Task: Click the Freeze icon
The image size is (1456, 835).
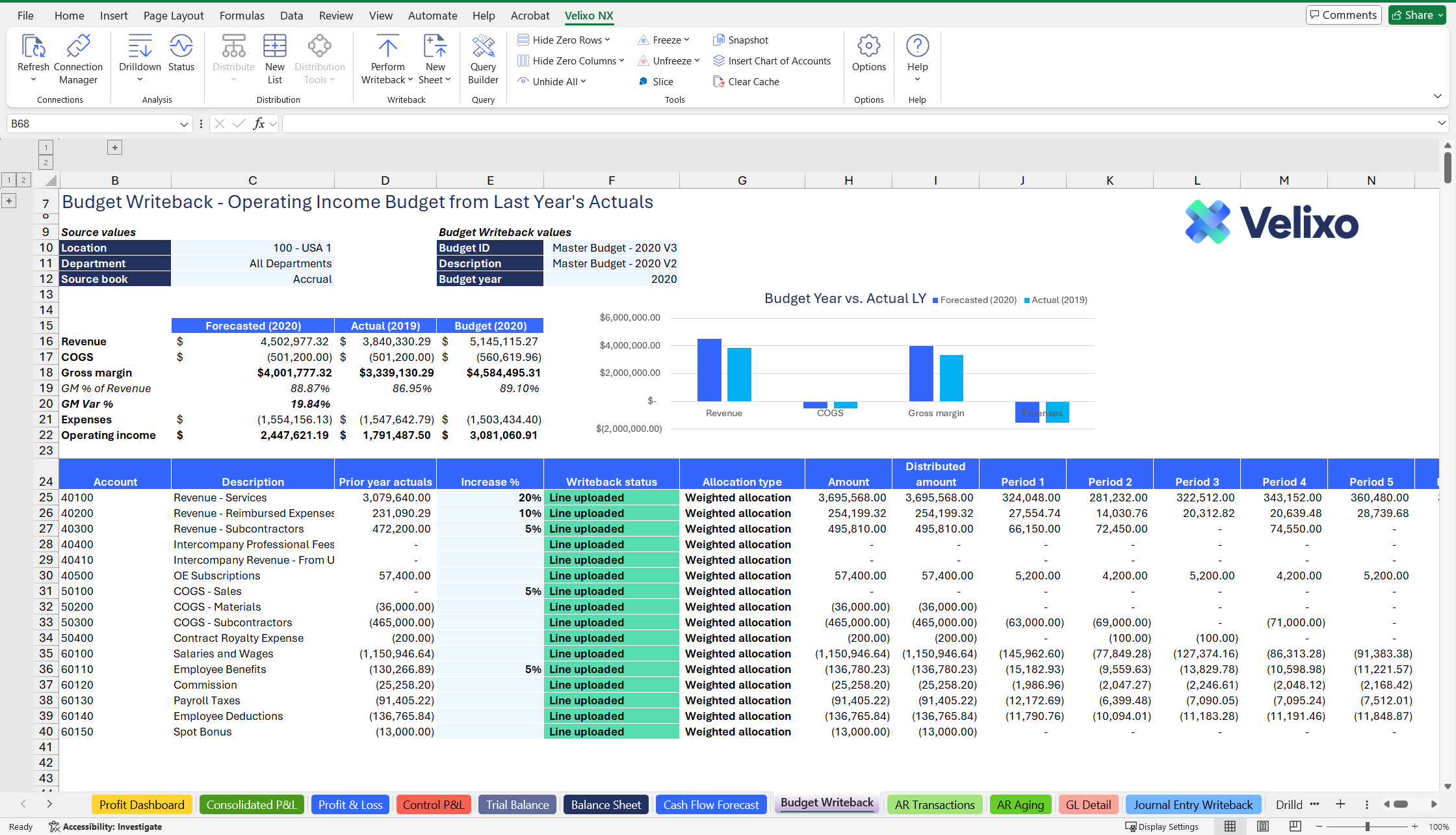Action: tap(643, 40)
